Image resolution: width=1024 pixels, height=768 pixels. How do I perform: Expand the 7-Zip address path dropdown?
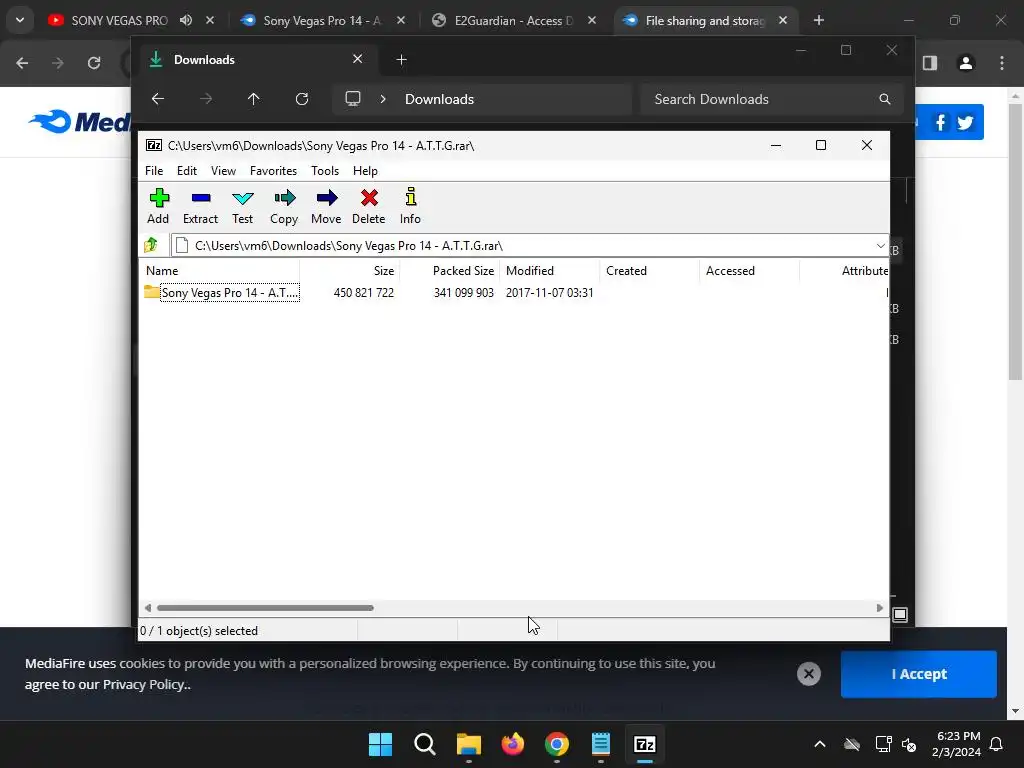[x=880, y=246]
